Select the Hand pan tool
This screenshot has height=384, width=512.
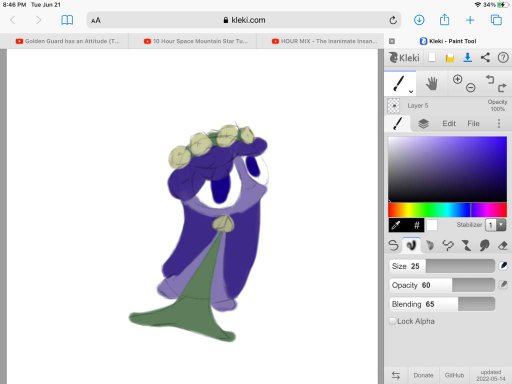coord(432,83)
